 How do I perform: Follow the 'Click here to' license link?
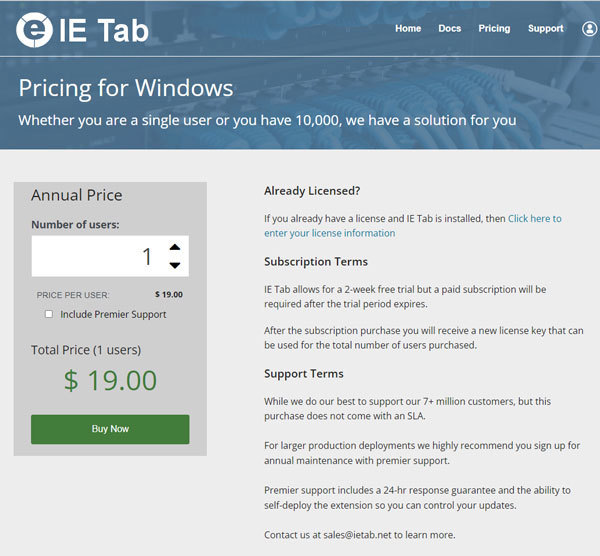(x=534, y=218)
